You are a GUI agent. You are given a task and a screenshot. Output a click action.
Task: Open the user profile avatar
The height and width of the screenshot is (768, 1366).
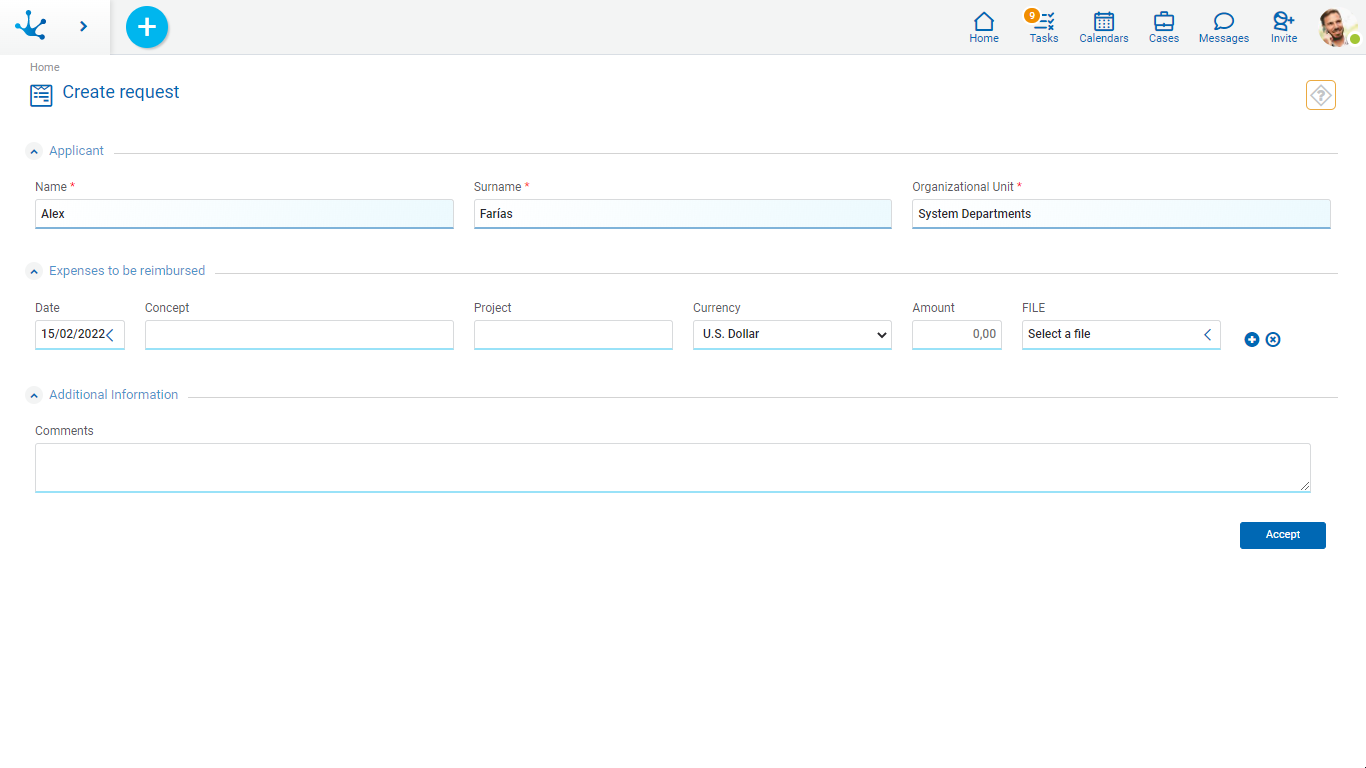pos(1337,27)
